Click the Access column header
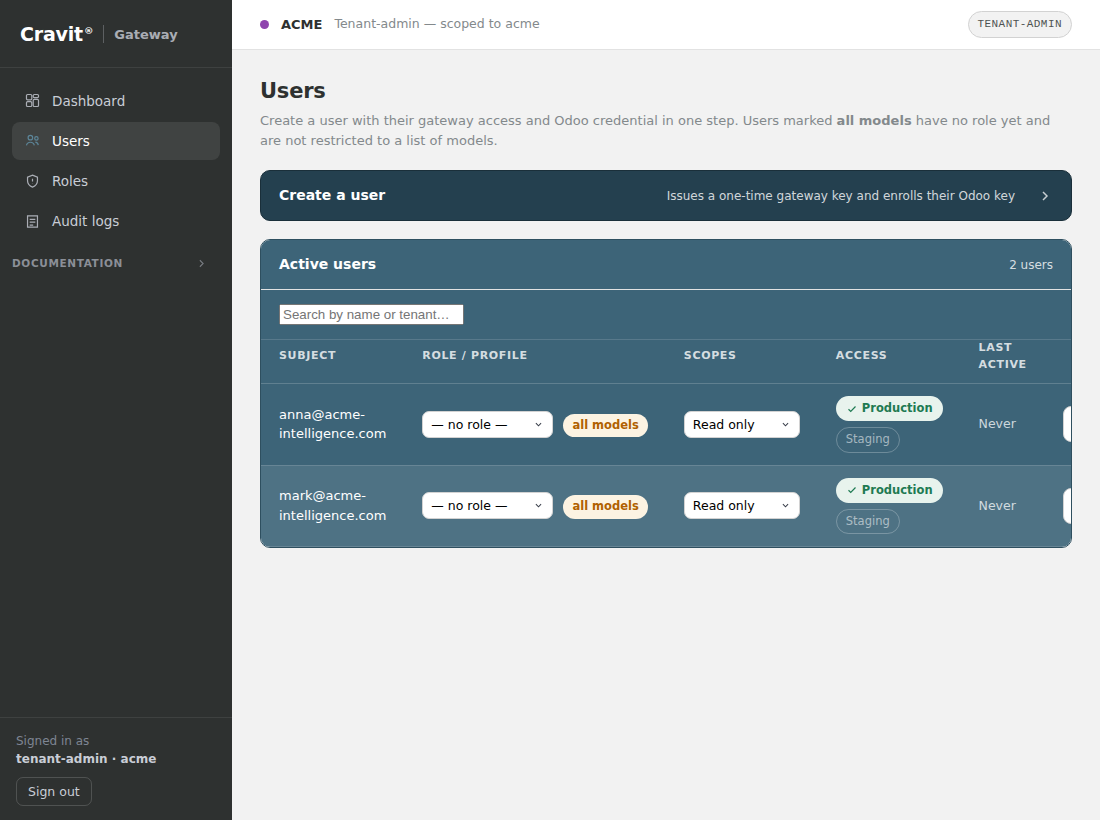The width and height of the screenshot is (1100, 820). coord(861,355)
